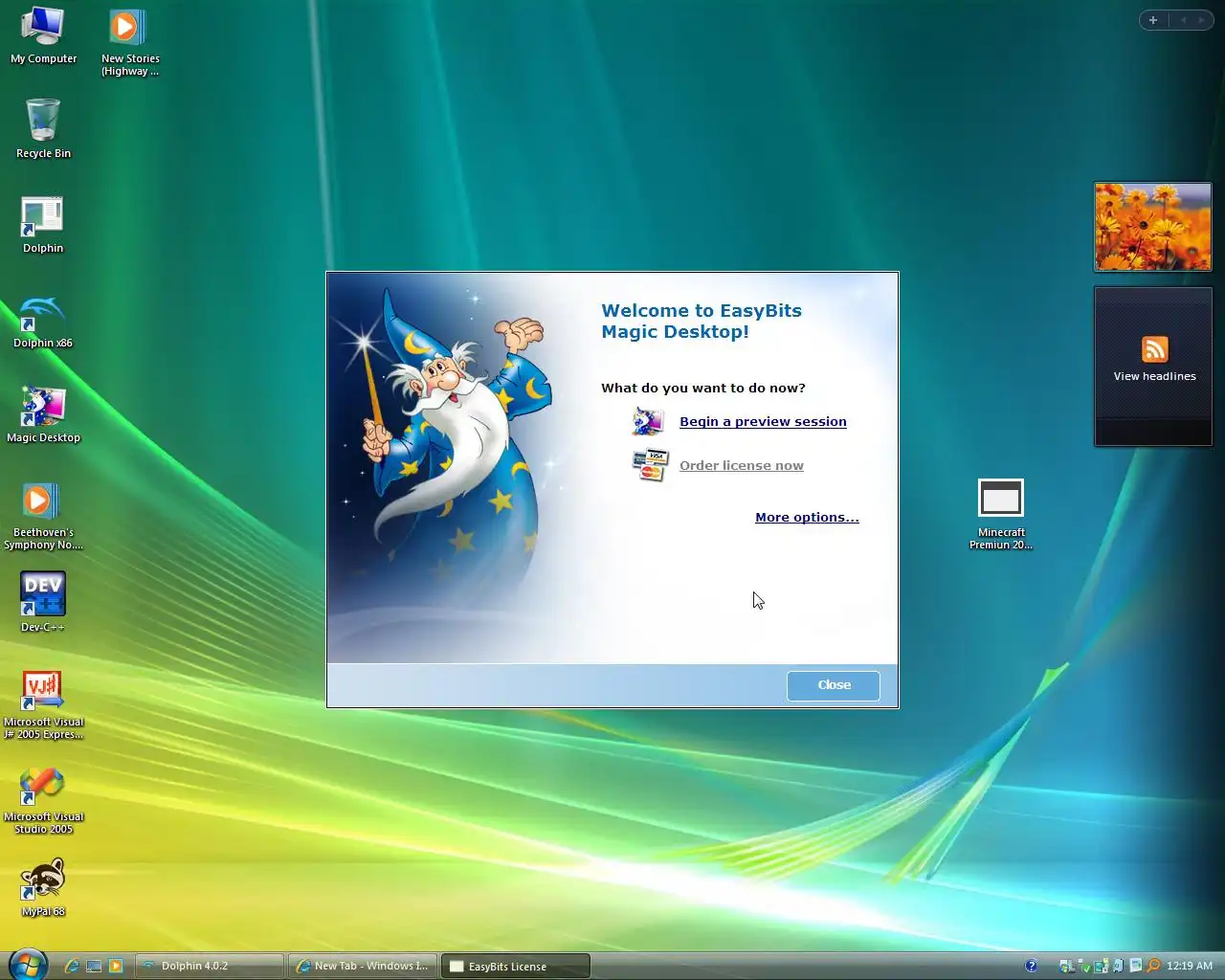Click the Show Desktop quick launch icon
The image size is (1225, 980).
94,966
